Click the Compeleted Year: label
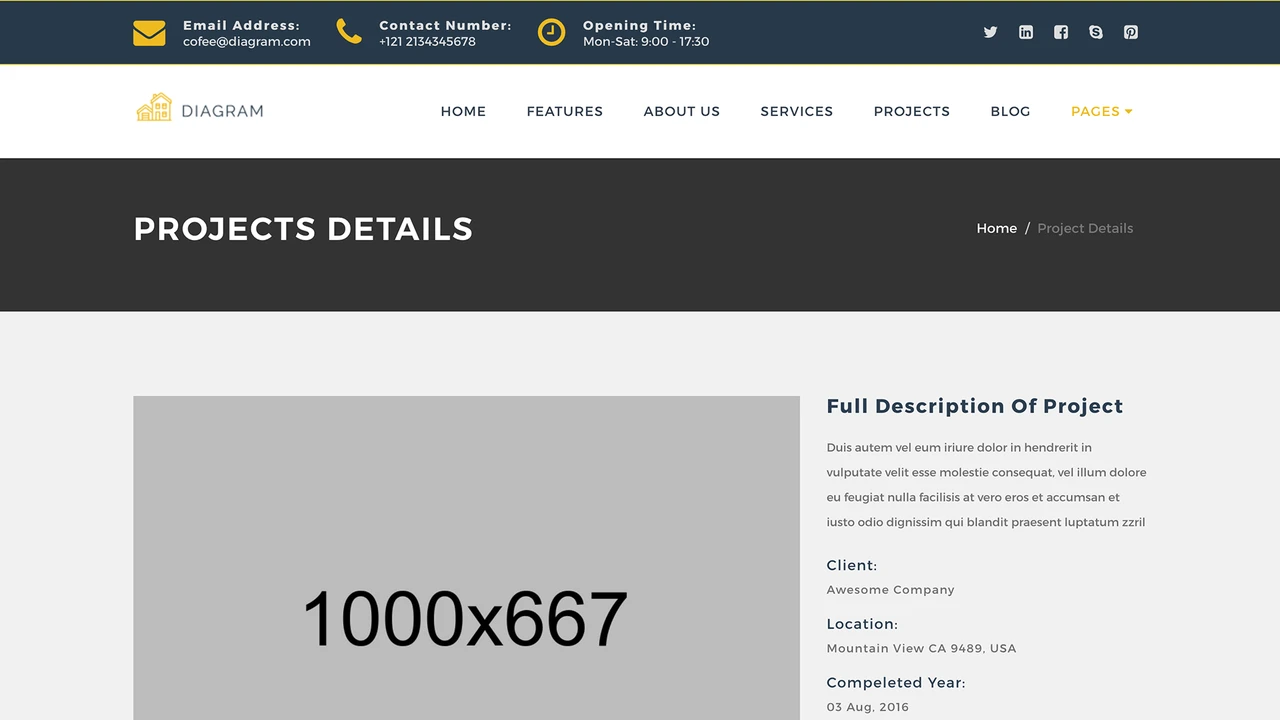This screenshot has height=720, width=1280. click(896, 683)
